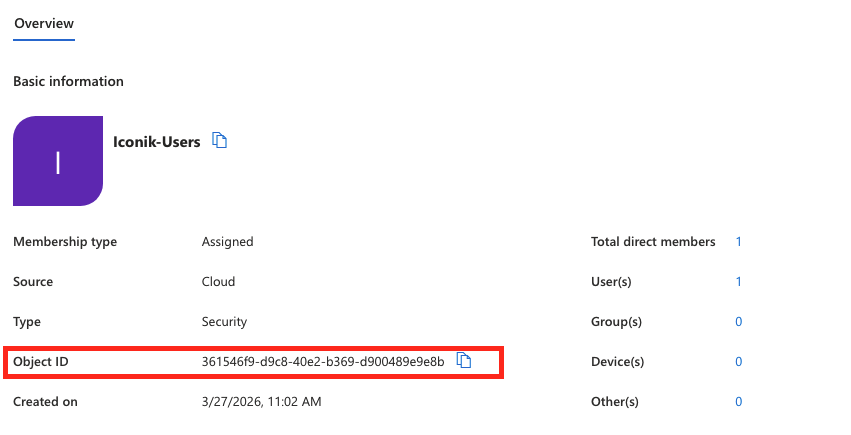The height and width of the screenshot is (435, 851).
Task: Open the Group(s) count link
Action: [739, 322]
